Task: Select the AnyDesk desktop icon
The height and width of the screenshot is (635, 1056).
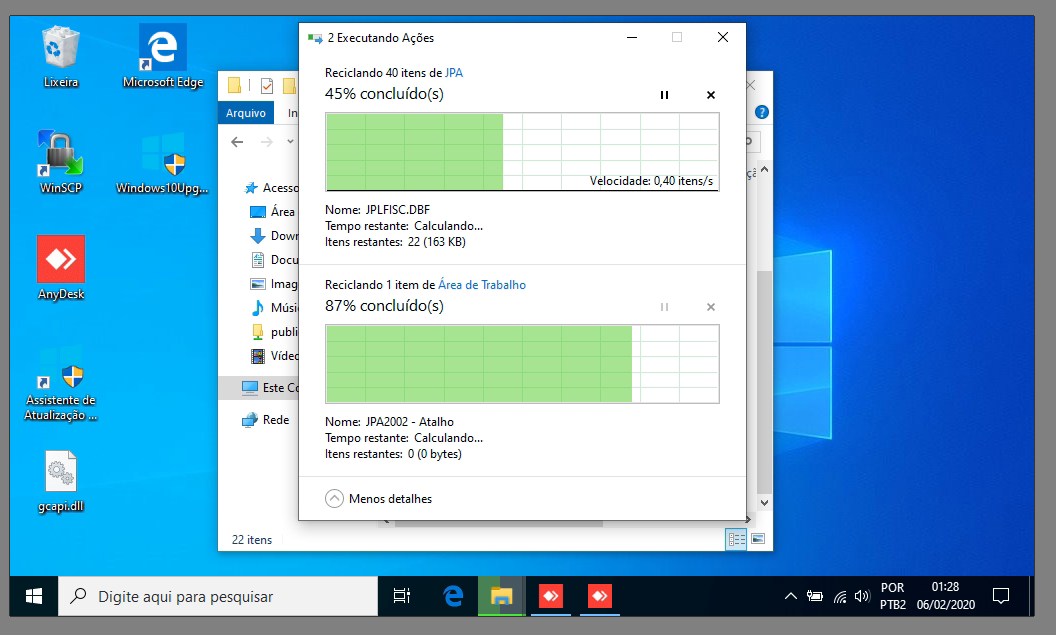Action: (60, 260)
